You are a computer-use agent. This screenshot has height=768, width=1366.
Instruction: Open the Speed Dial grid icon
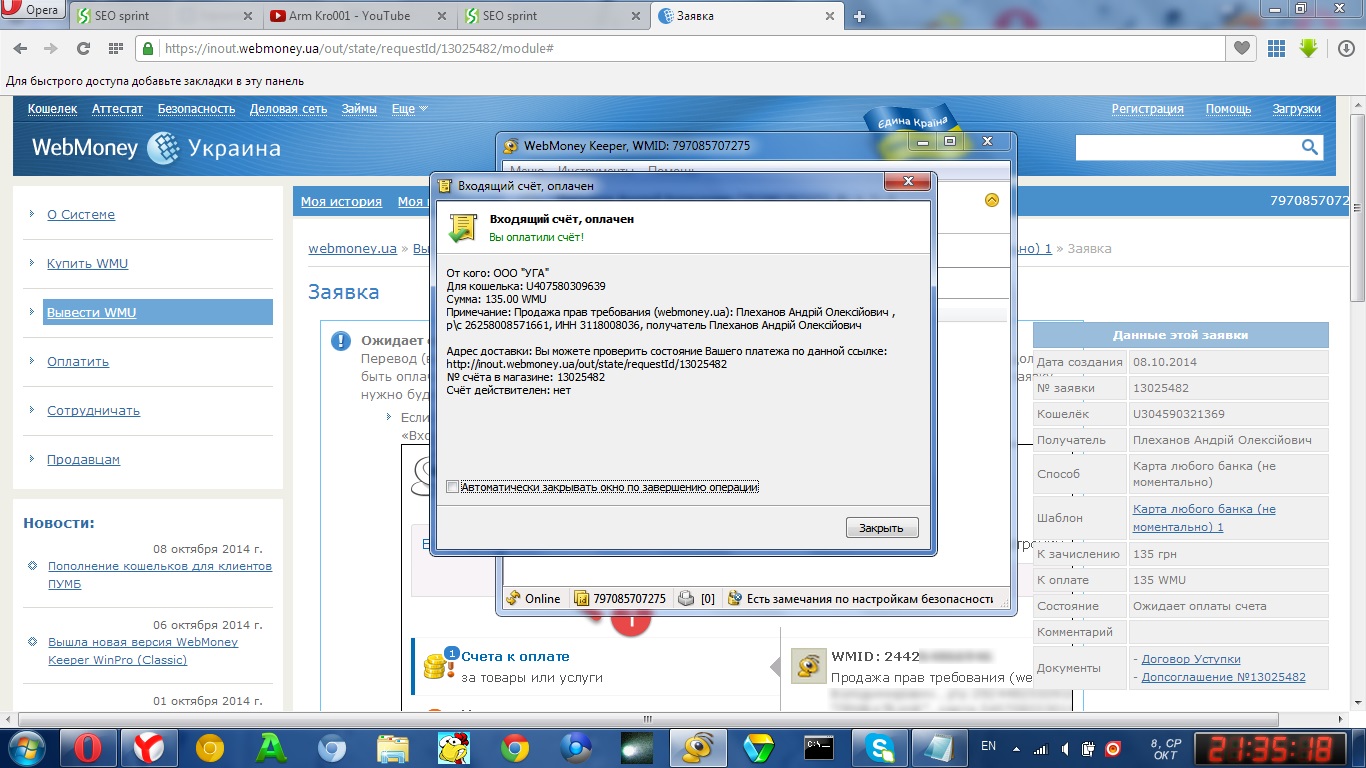point(115,48)
